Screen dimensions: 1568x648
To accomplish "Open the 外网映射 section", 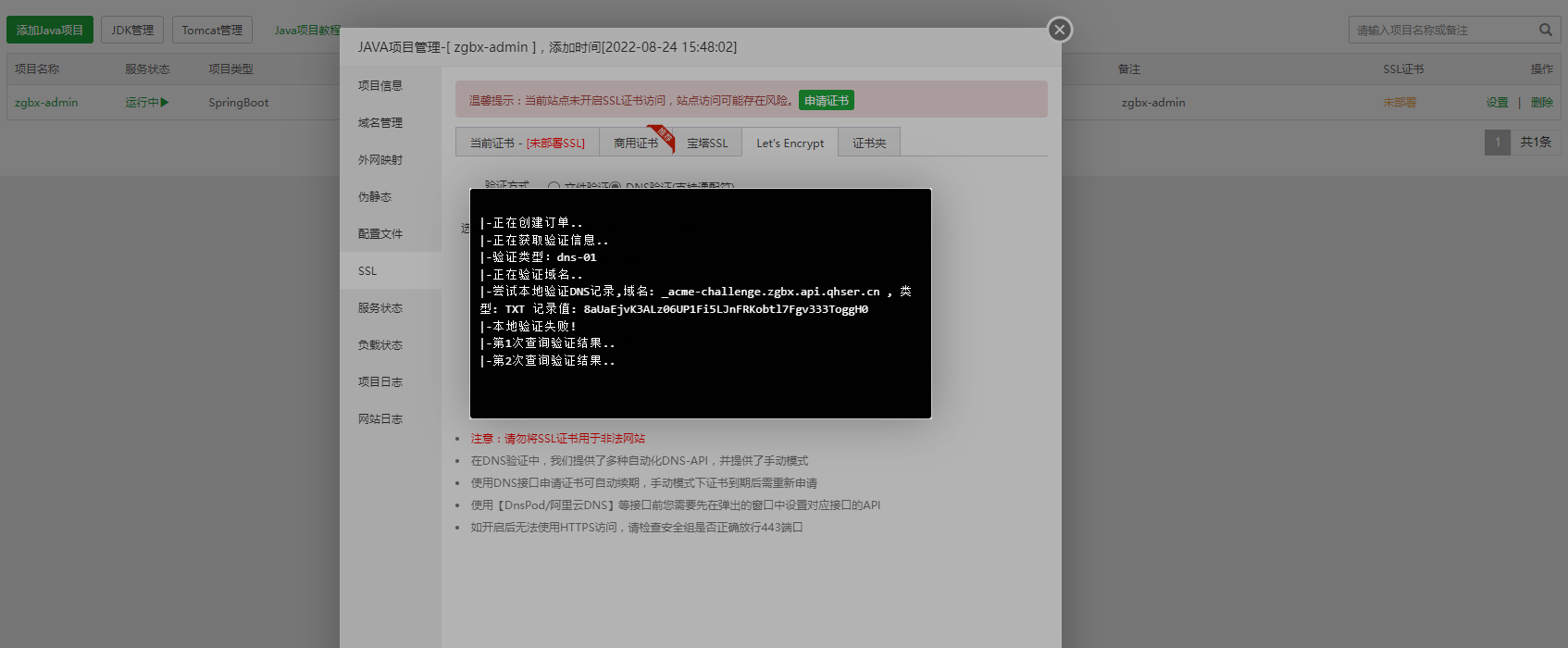I will [x=380, y=159].
